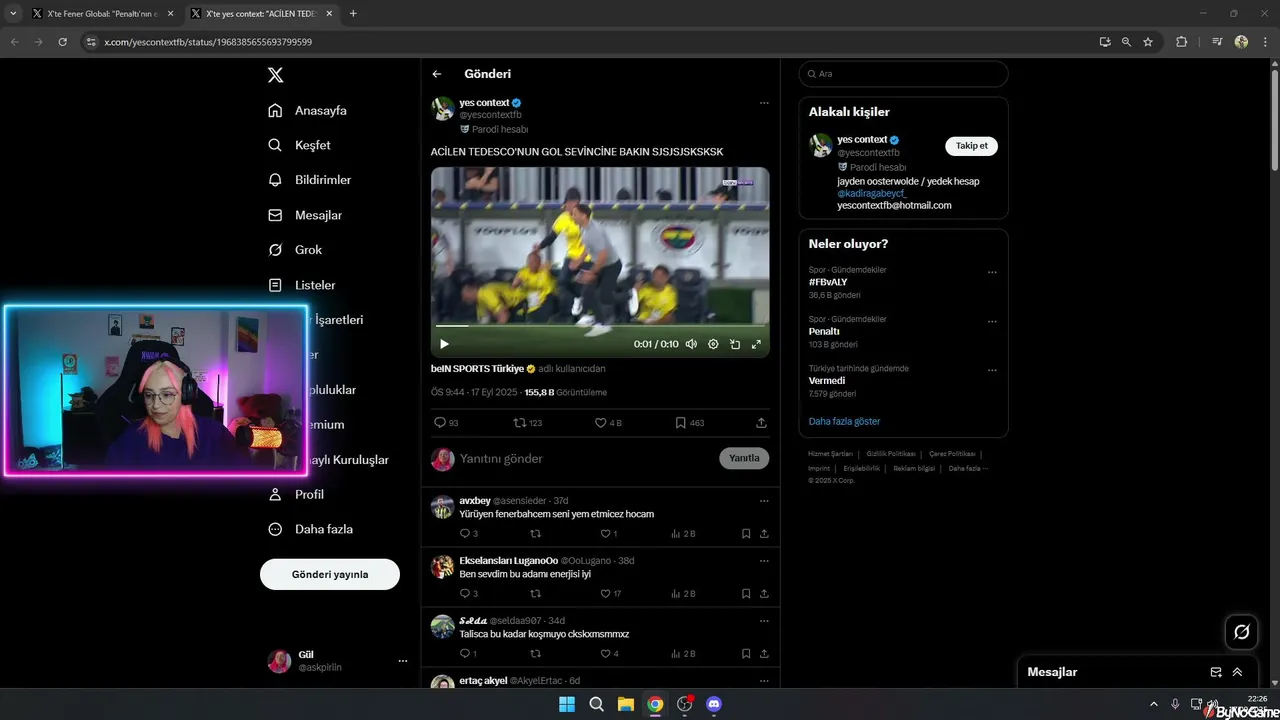1280x720 pixels.
Task: Open File Explorer from taskbar
Action: 625,704
